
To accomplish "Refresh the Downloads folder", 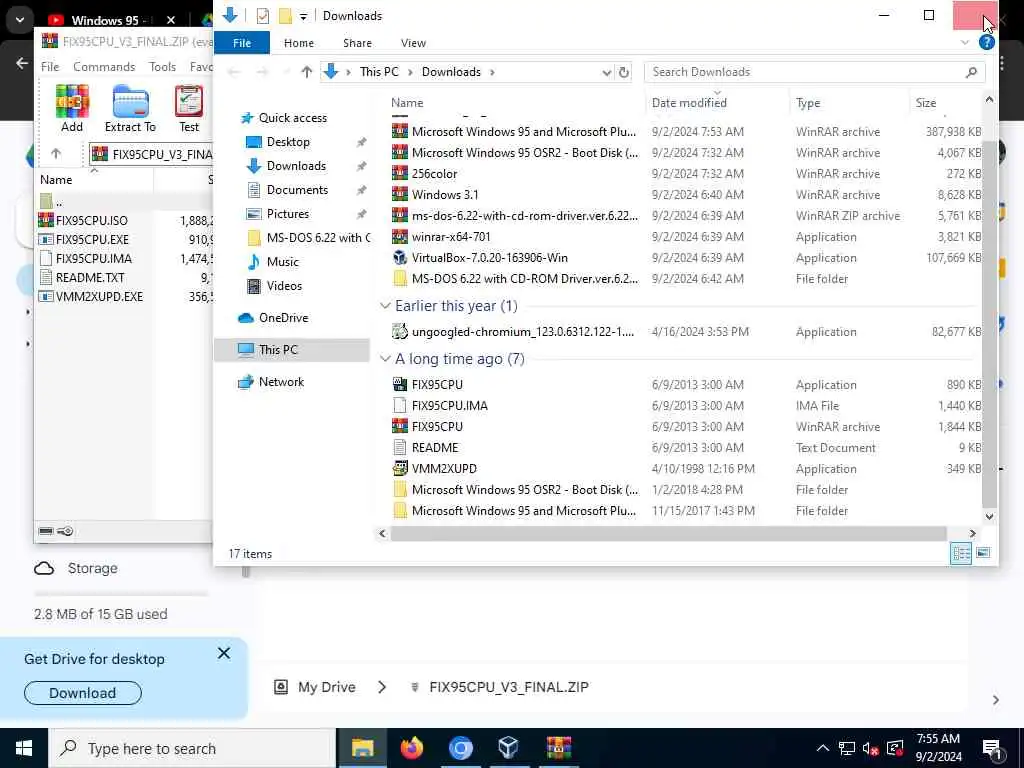I will 624,72.
